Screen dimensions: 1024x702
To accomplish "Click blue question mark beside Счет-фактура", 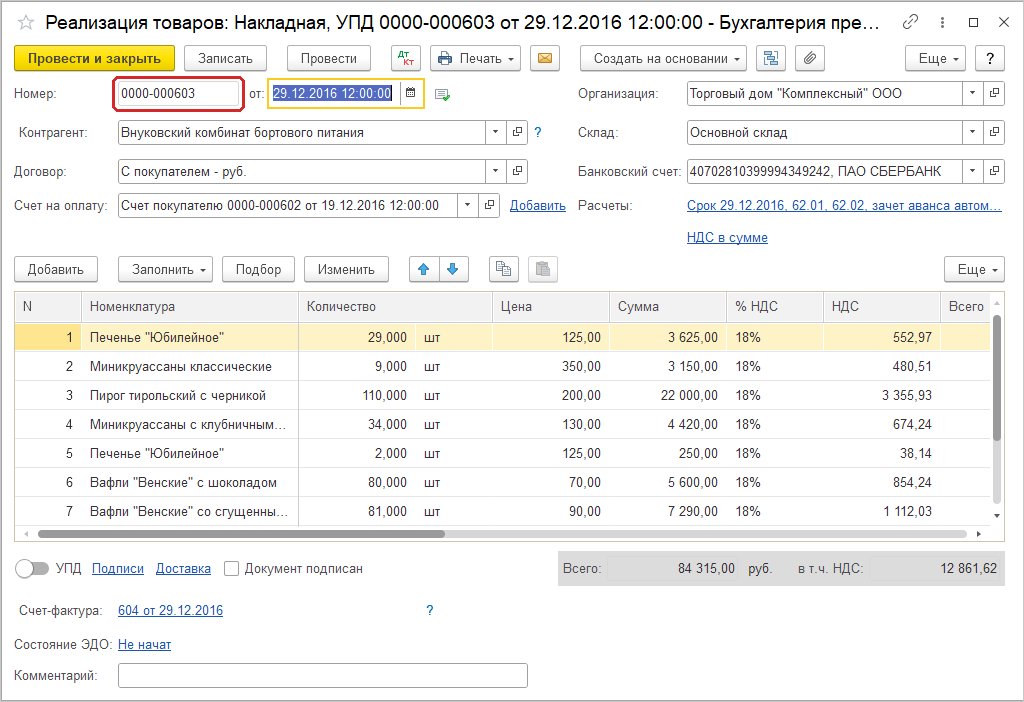I will tap(430, 611).
